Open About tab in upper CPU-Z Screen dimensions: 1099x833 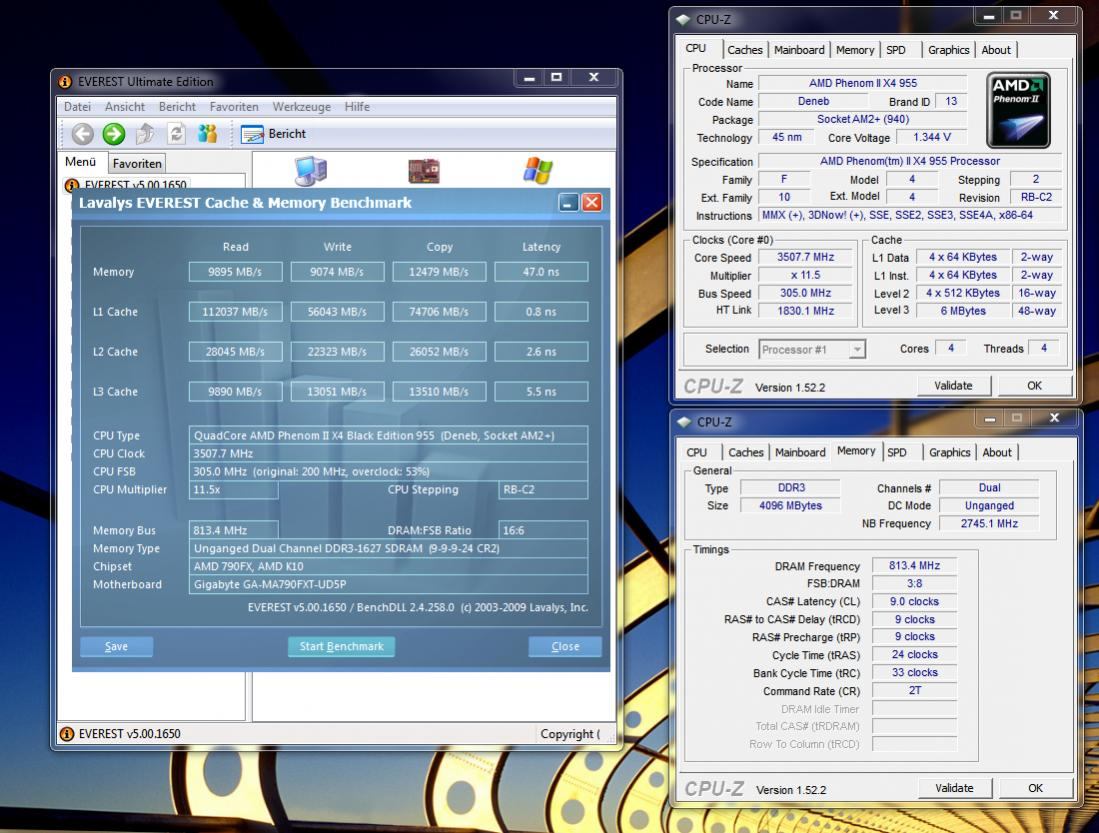pos(996,50)
